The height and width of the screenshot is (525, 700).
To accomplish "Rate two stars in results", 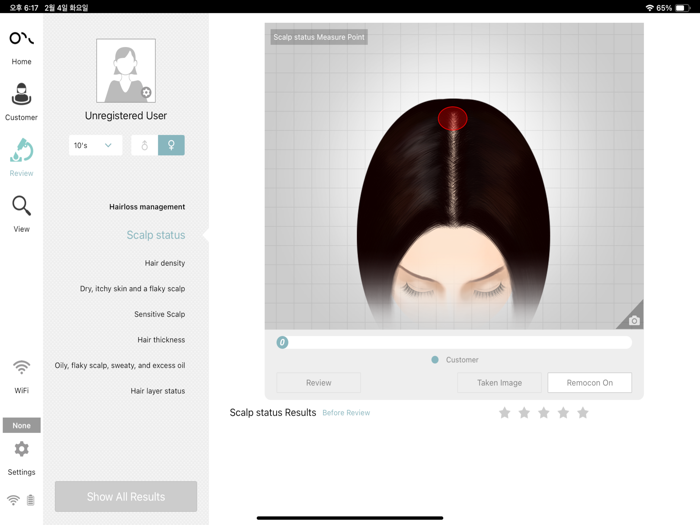I will pos(524,412).
